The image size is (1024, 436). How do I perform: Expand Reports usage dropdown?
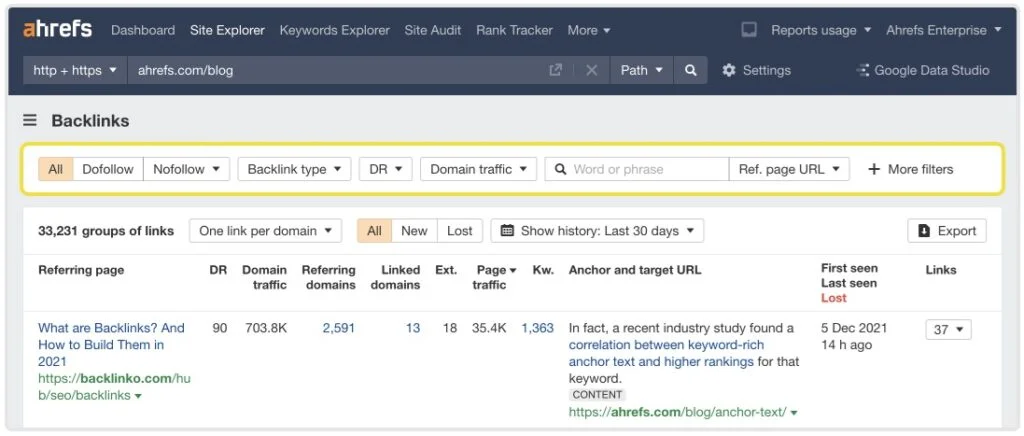(821, 30)
